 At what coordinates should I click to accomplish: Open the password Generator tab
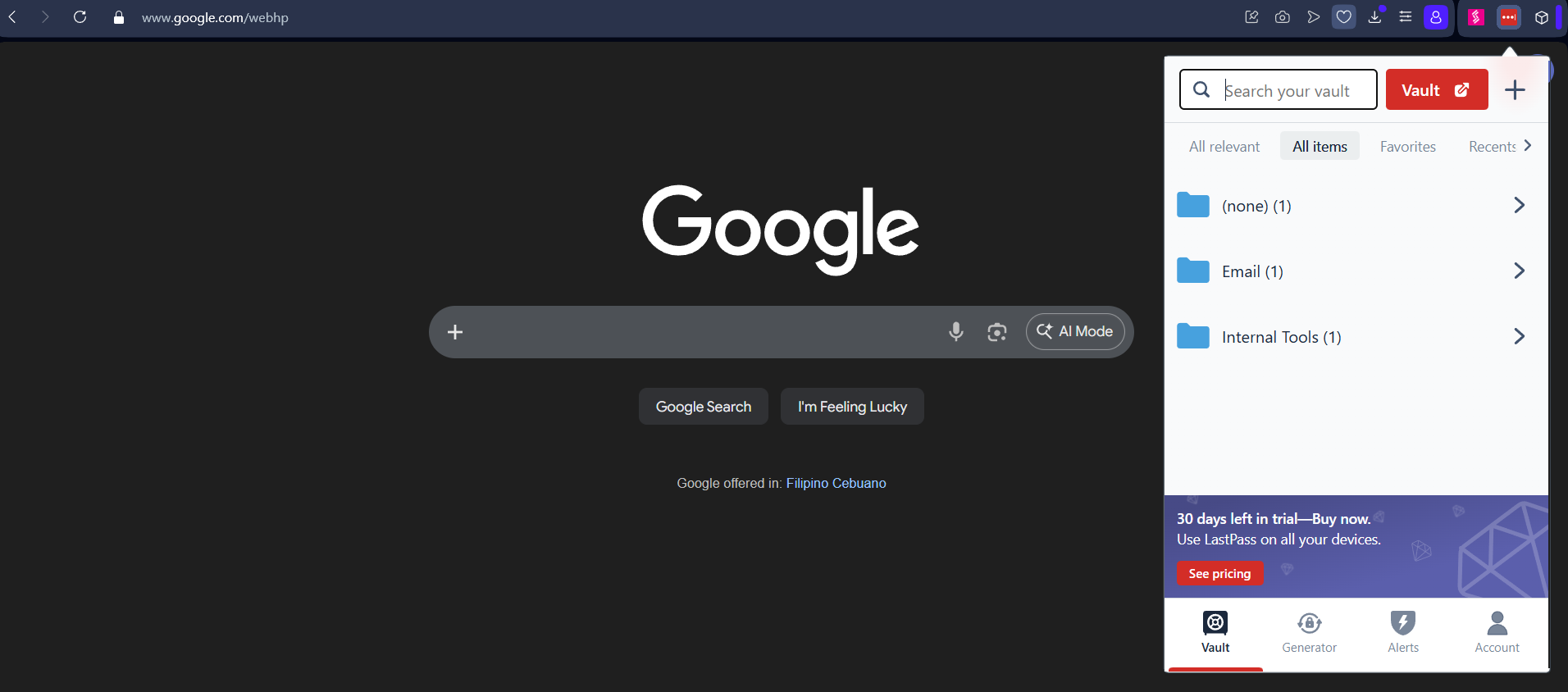coord(1309,633)
